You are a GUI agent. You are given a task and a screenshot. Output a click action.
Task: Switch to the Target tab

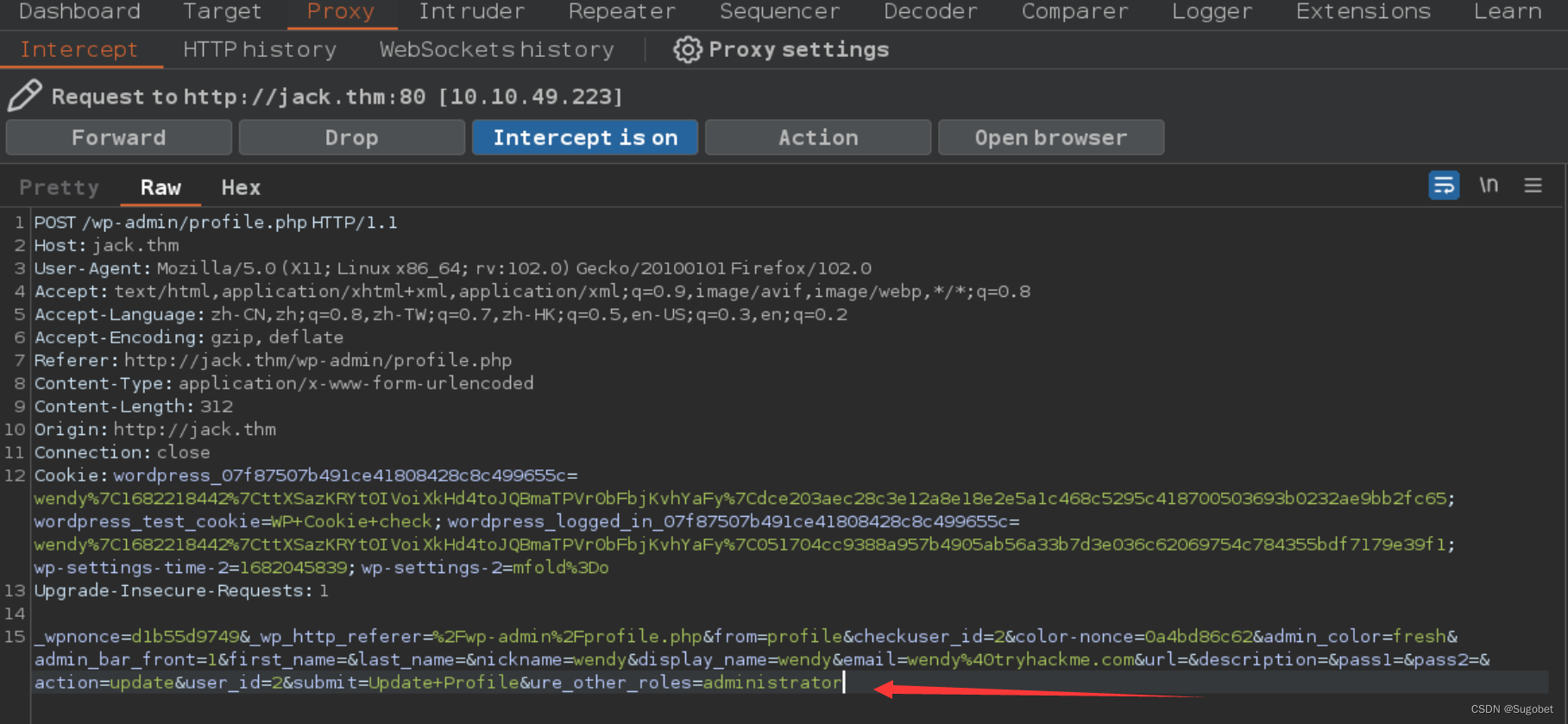click(x=222, y=11)
